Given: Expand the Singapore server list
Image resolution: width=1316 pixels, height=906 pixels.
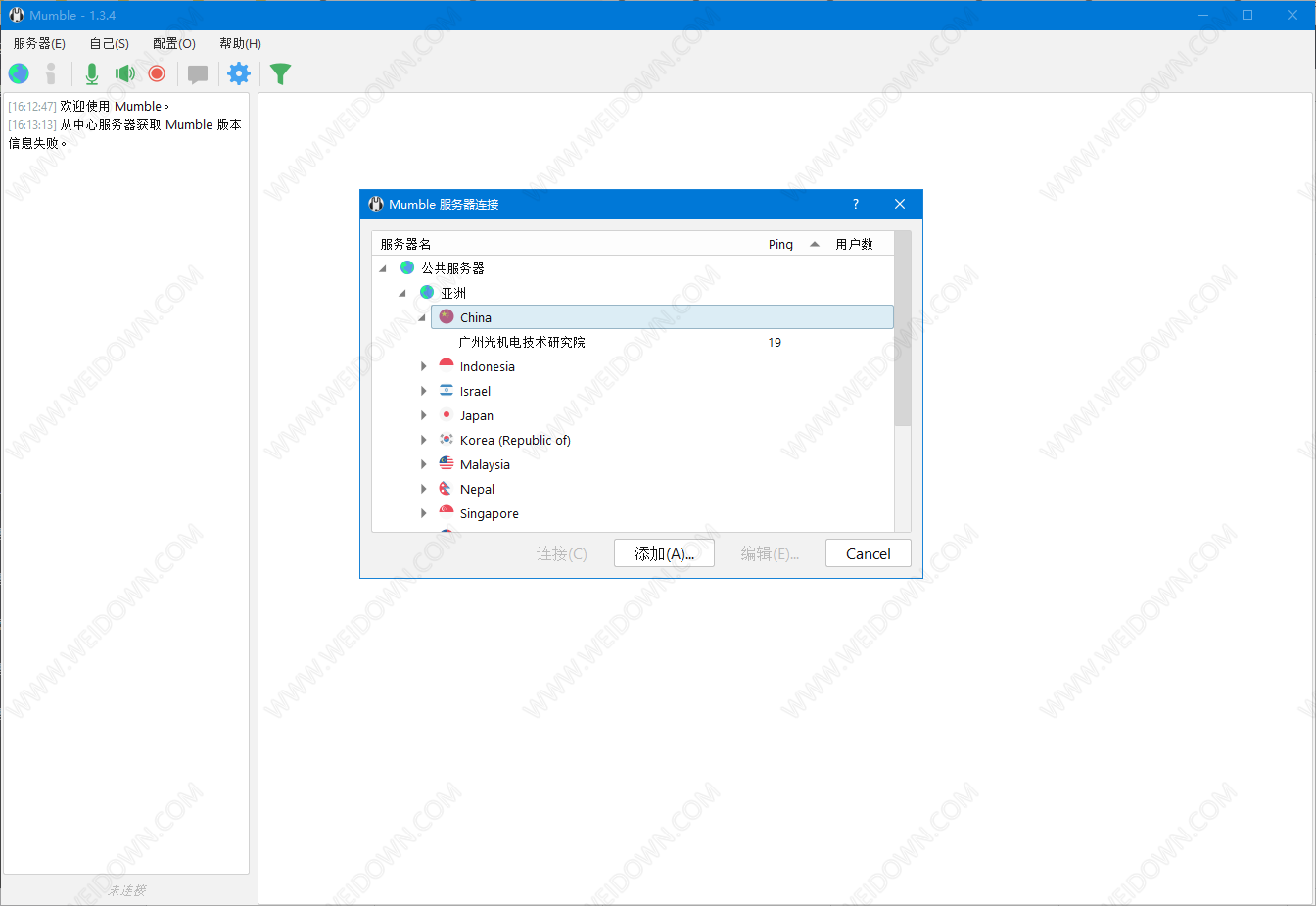Looking at the screenshot, I should (x=423, y=513).
